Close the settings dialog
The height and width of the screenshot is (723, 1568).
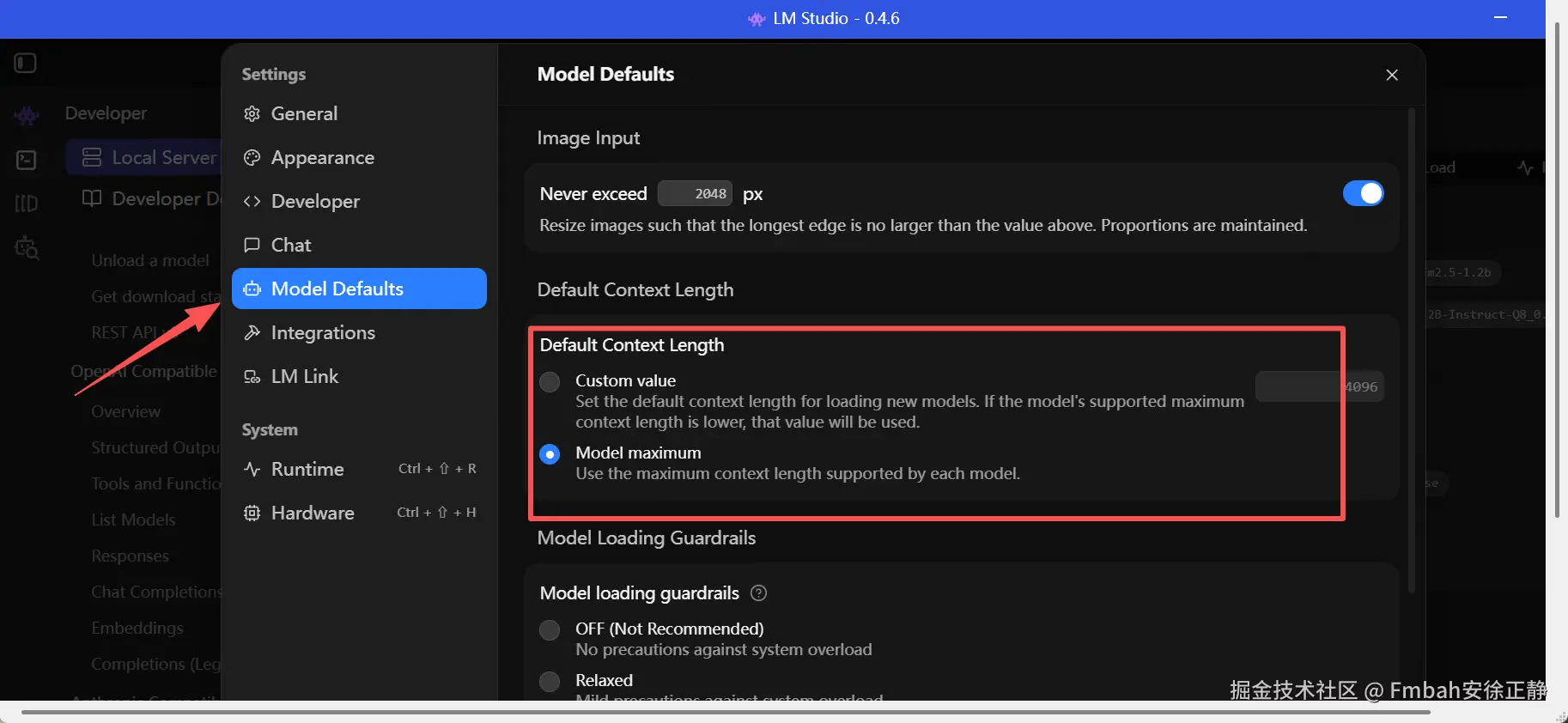tap(1392, 75)
